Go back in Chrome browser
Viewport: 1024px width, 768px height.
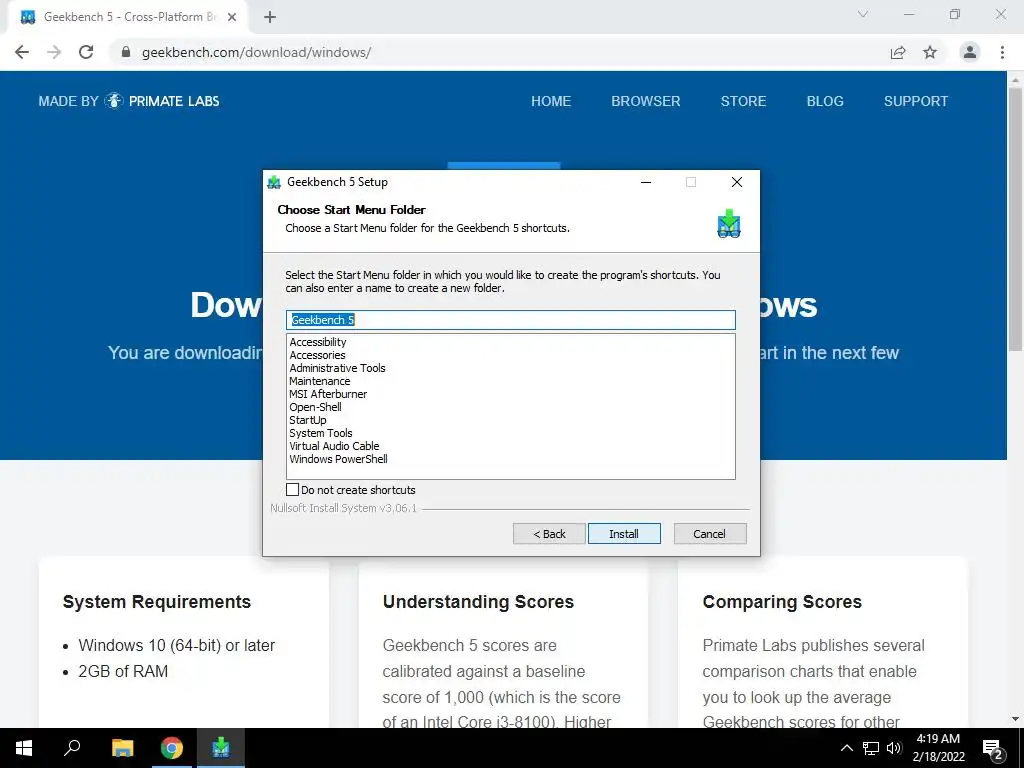[x=22, y=52]
